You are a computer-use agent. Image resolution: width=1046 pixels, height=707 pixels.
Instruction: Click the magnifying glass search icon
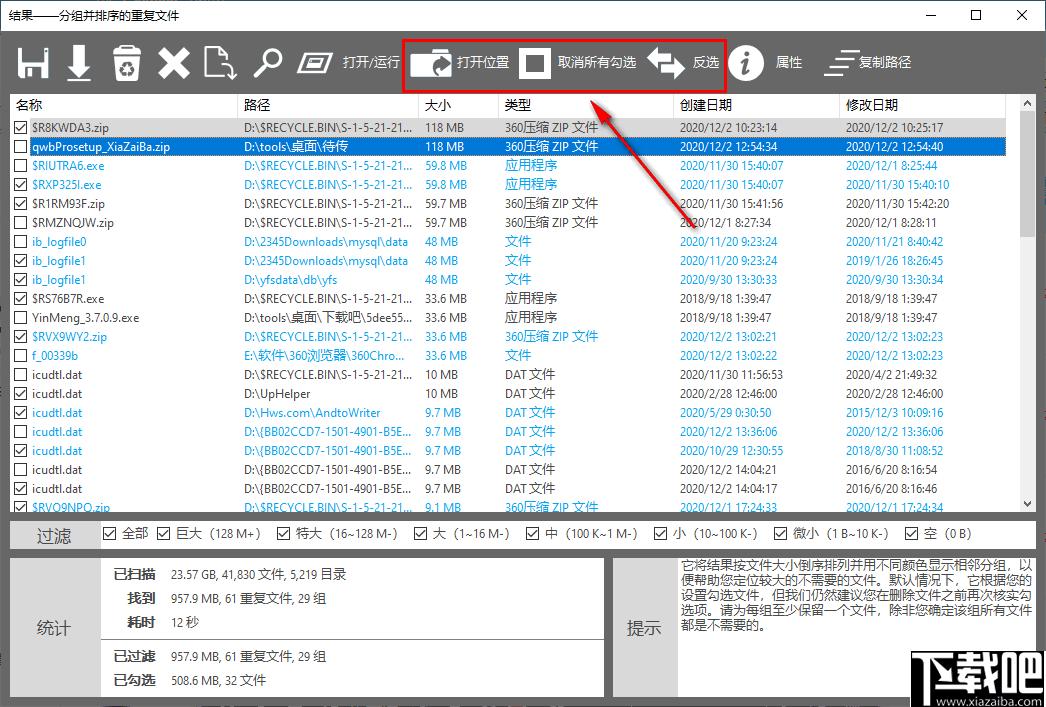(x=269, y=63)
